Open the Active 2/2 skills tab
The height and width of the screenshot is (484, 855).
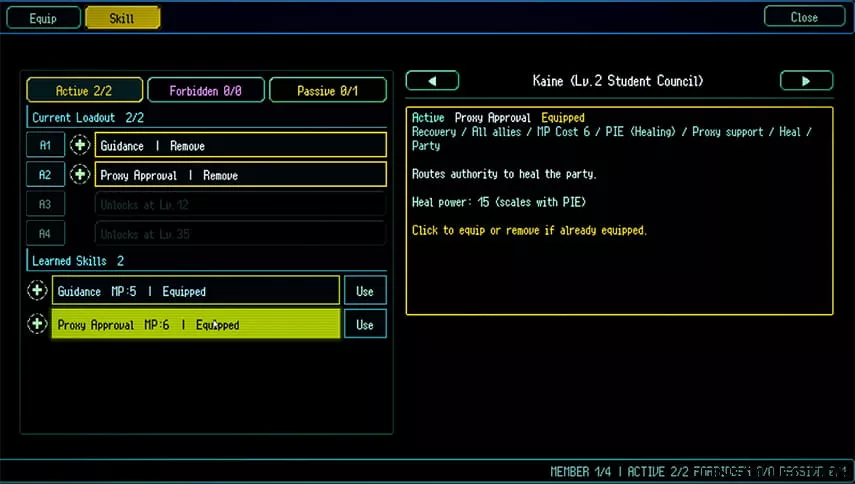pos(85,90)
